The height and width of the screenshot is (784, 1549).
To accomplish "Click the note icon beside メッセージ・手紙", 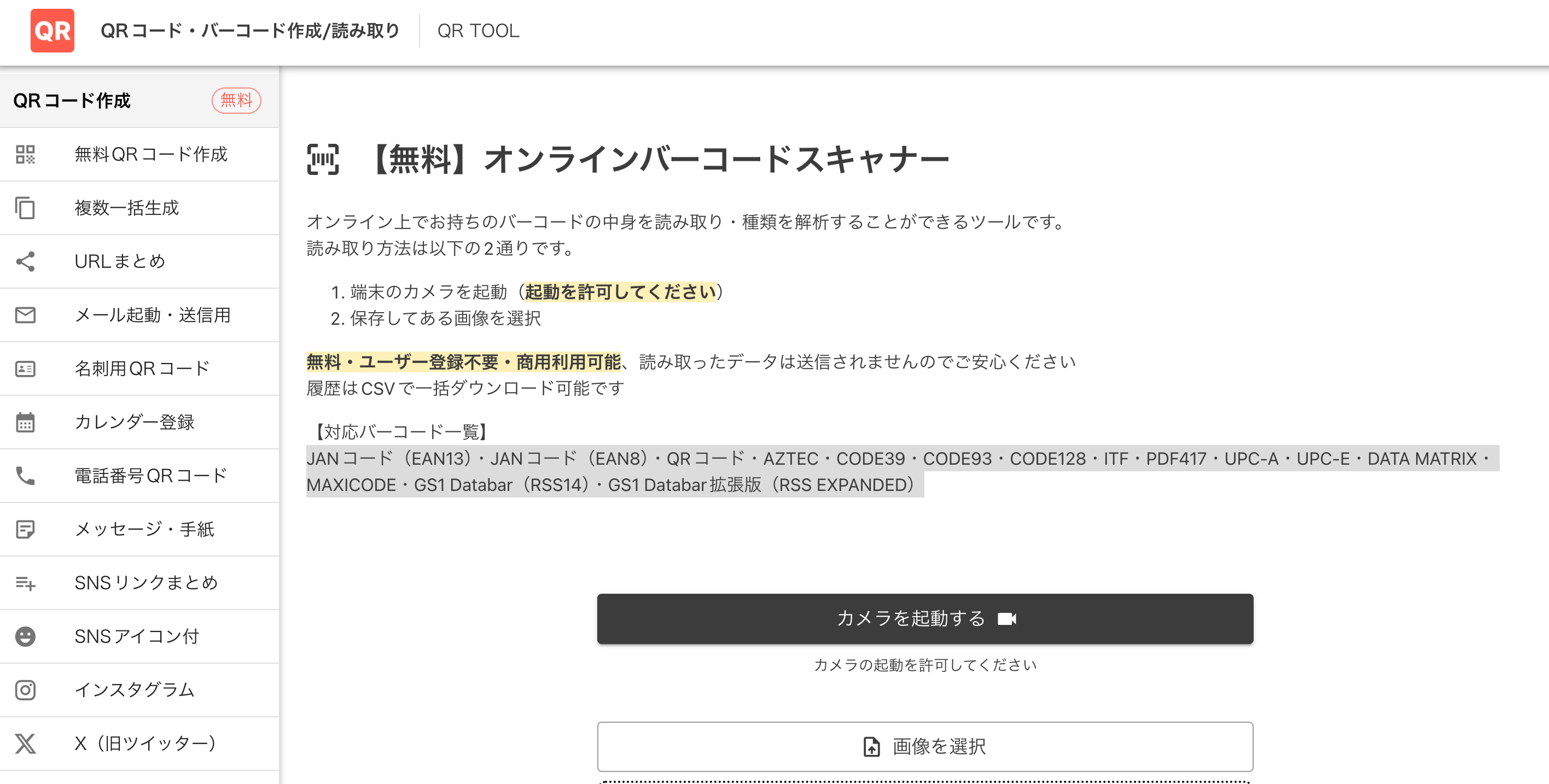I will pos(26,529).
